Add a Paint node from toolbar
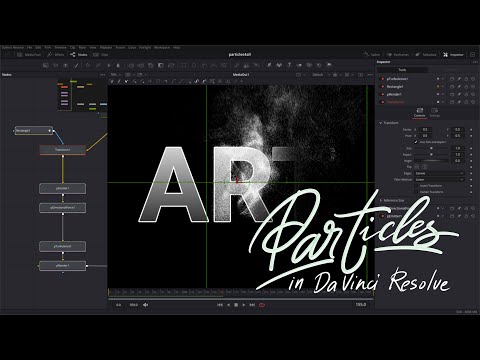 tap(76, 65)
